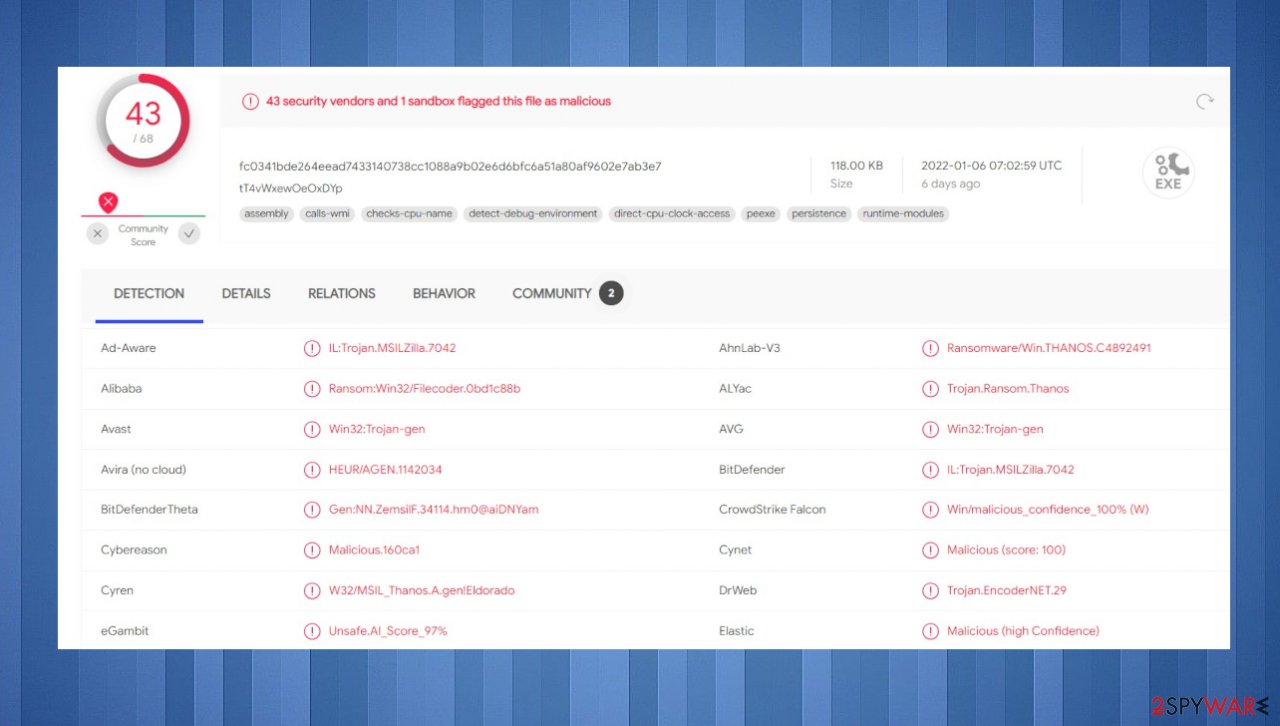Click the Trojan.EncoderNET.29 result
Screen dimensions: 1280x726
pos(1007,590)
